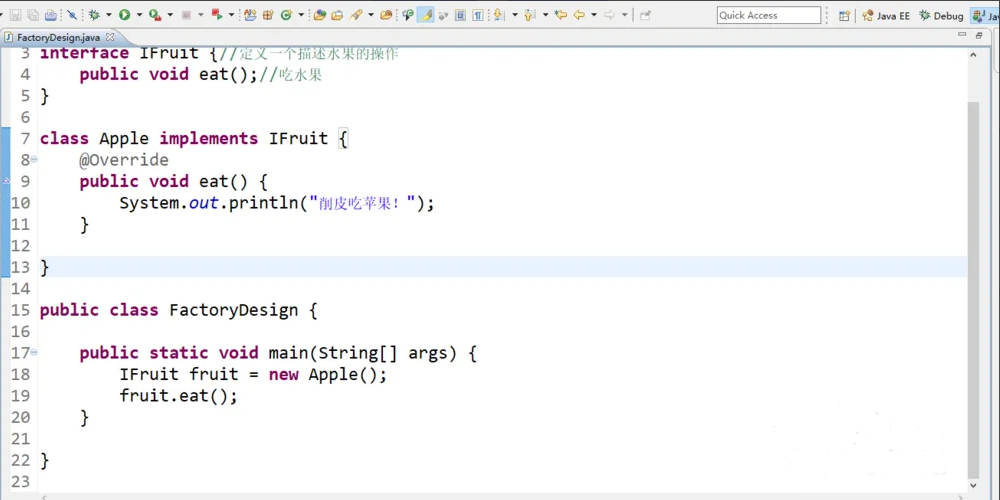This screenshot has height=500, width=1000.
Task: Click the Open Type icon
Action: [319, 15]
